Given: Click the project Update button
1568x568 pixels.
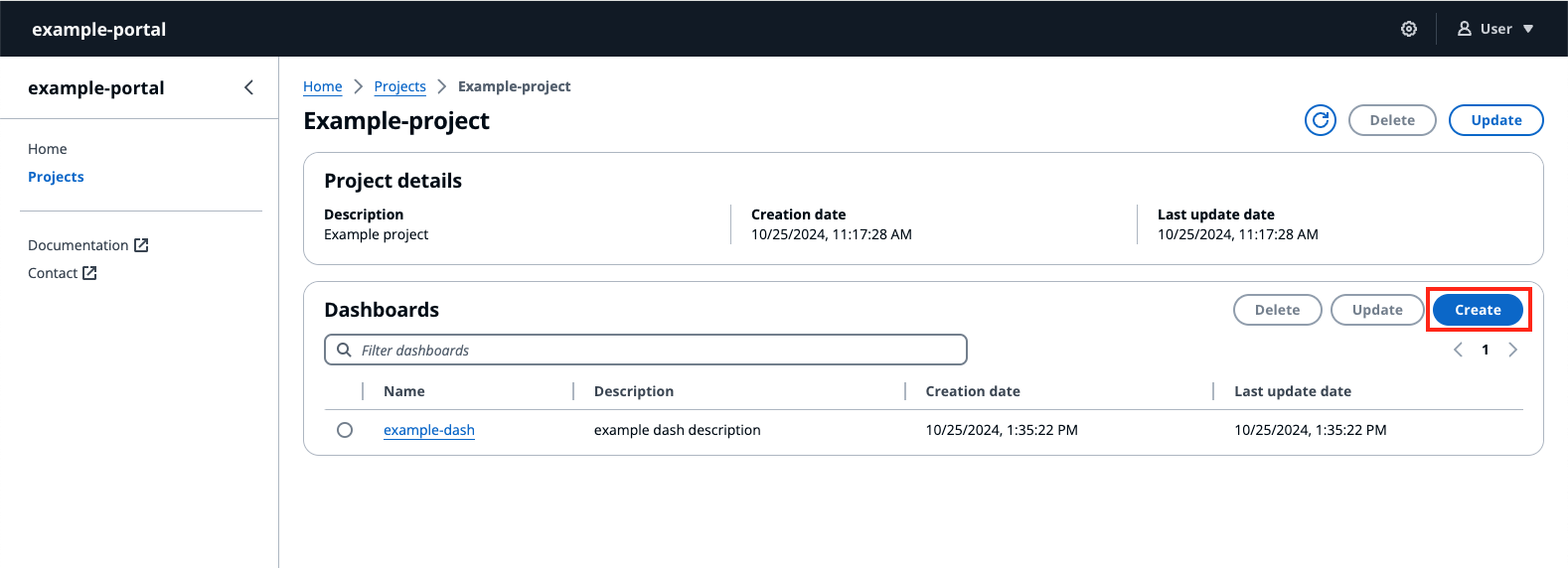Looking at the screenshot, I should coord(1495,120).
